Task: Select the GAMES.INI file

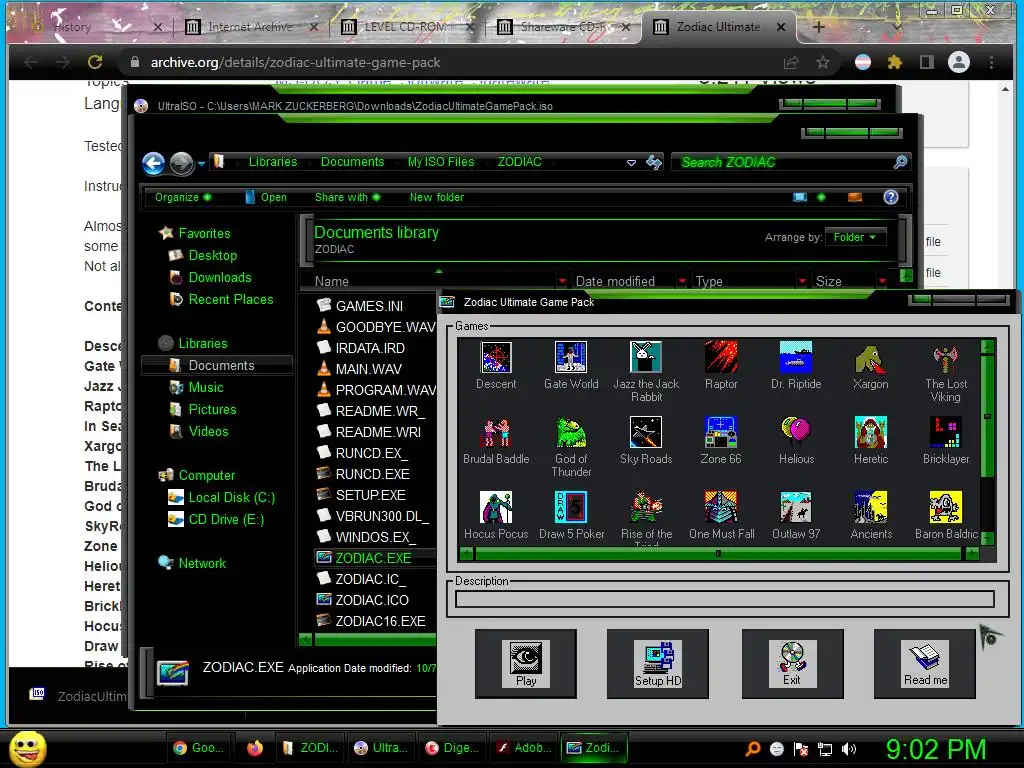Action: click(x=369, y=306)
